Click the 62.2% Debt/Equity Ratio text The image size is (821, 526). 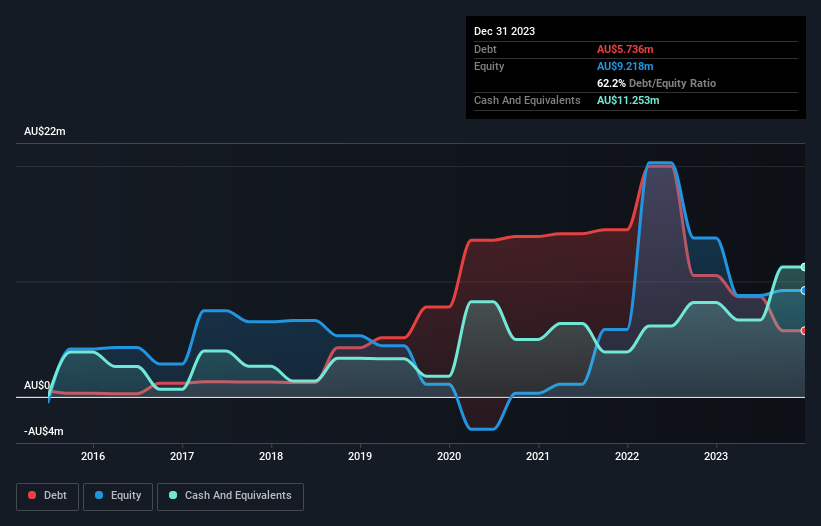coord(657,83)
